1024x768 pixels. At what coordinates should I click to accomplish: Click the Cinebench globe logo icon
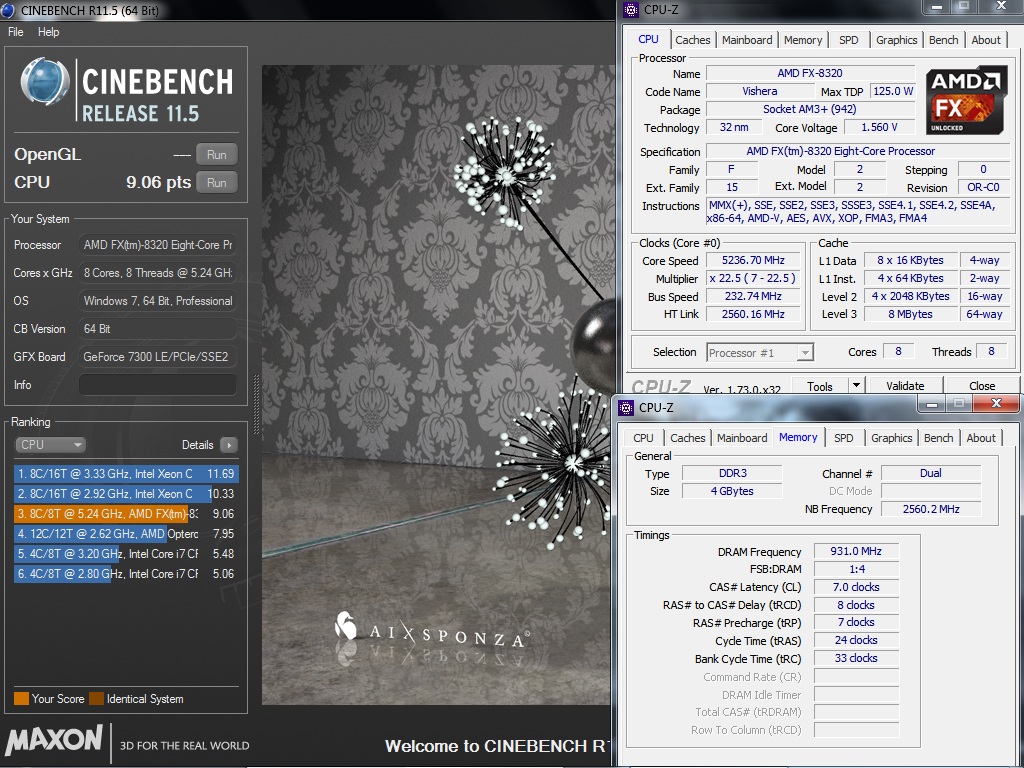click(x=44, y=83)
